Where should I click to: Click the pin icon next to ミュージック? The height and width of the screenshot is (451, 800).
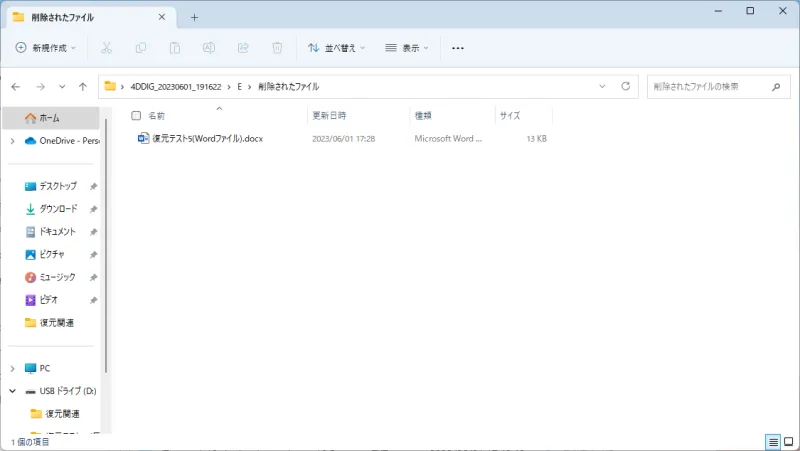click(93, 278)
